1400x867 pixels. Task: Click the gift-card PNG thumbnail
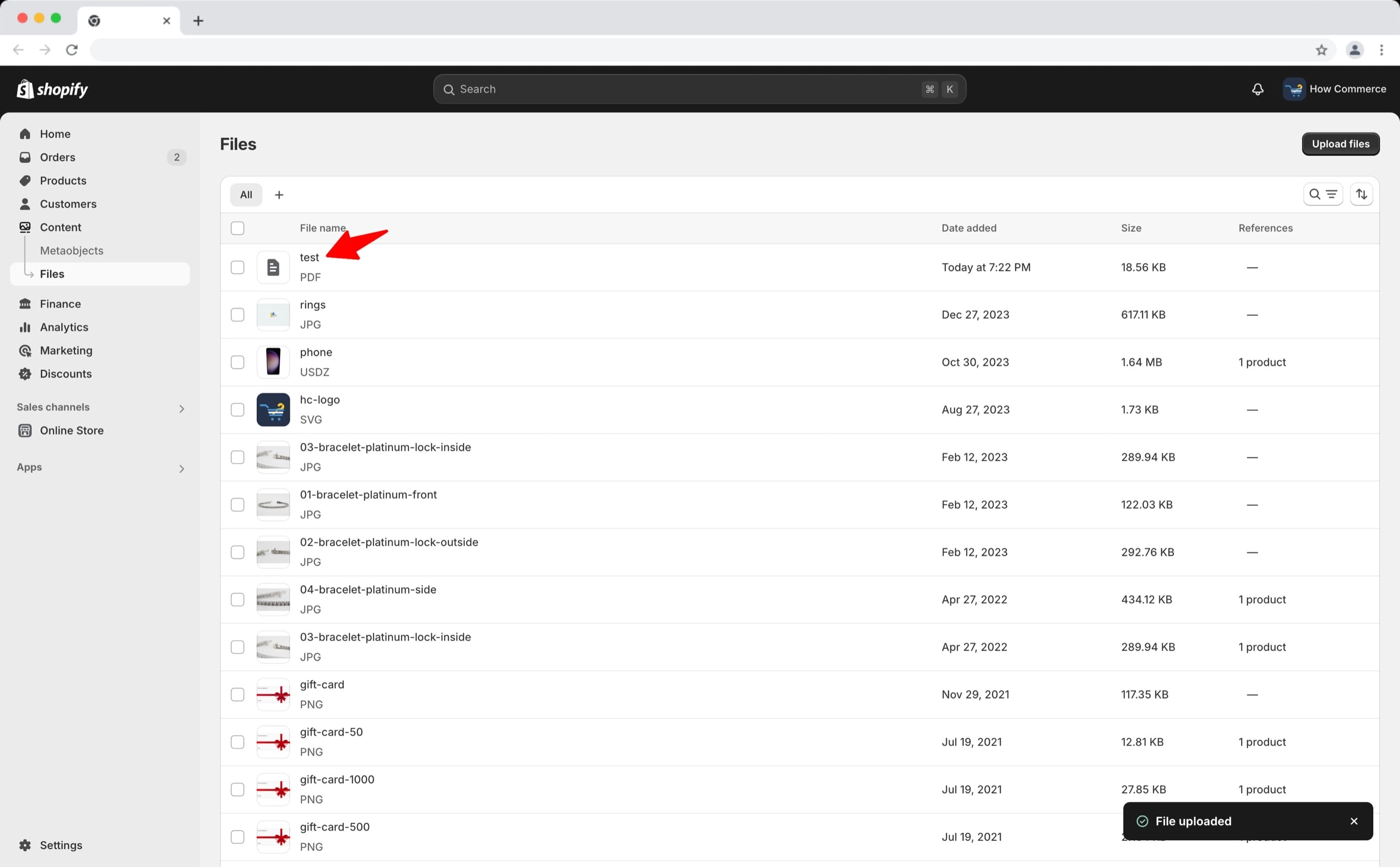(273, 694)
